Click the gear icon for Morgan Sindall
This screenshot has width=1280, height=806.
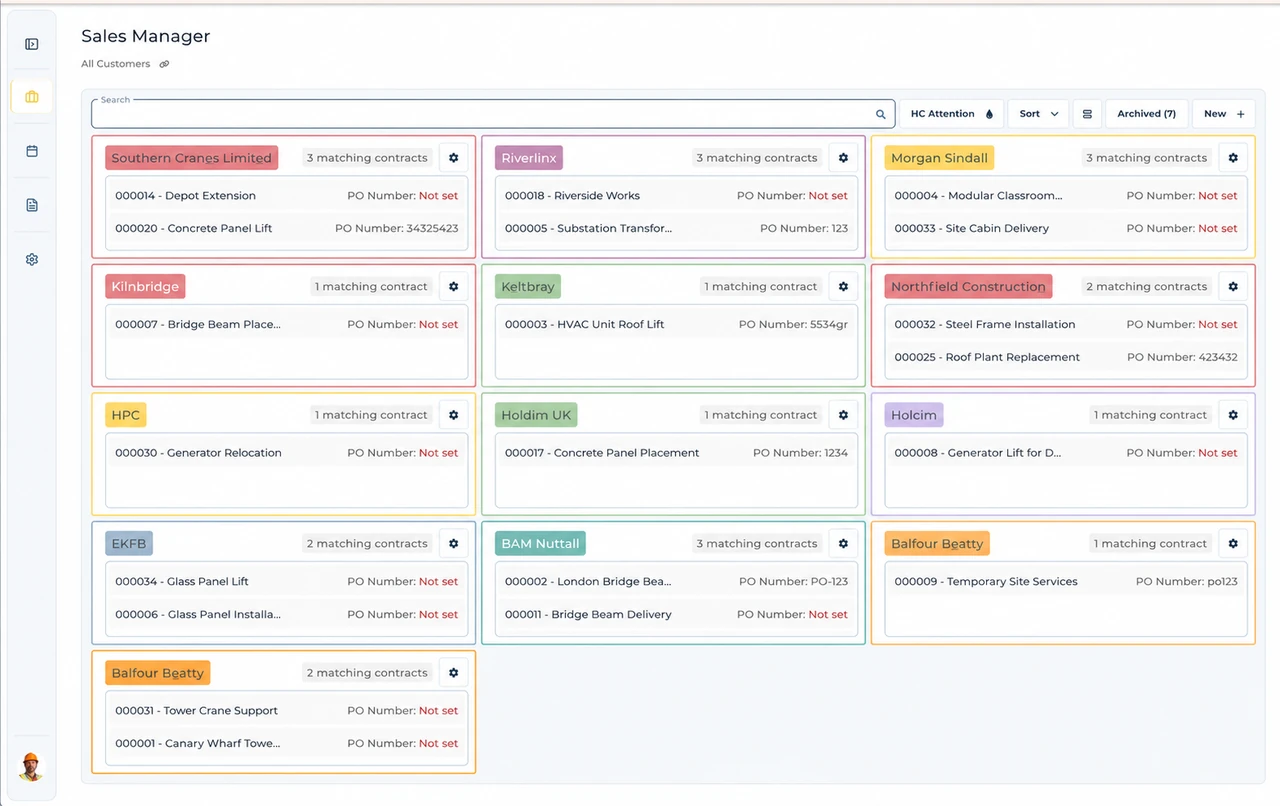1233,158
